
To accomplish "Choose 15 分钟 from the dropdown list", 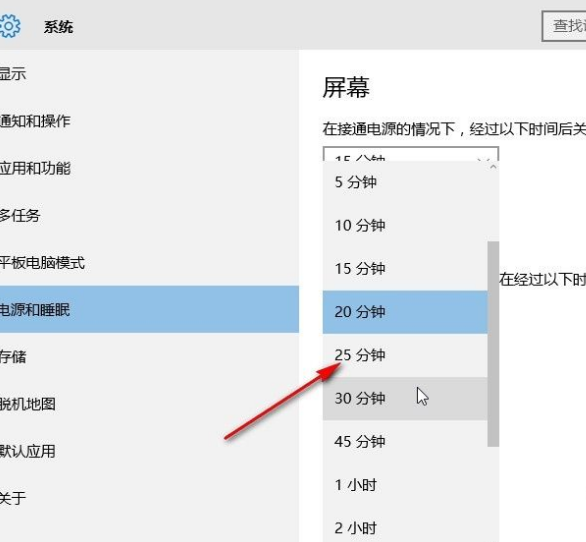I will tap(405, 269).
